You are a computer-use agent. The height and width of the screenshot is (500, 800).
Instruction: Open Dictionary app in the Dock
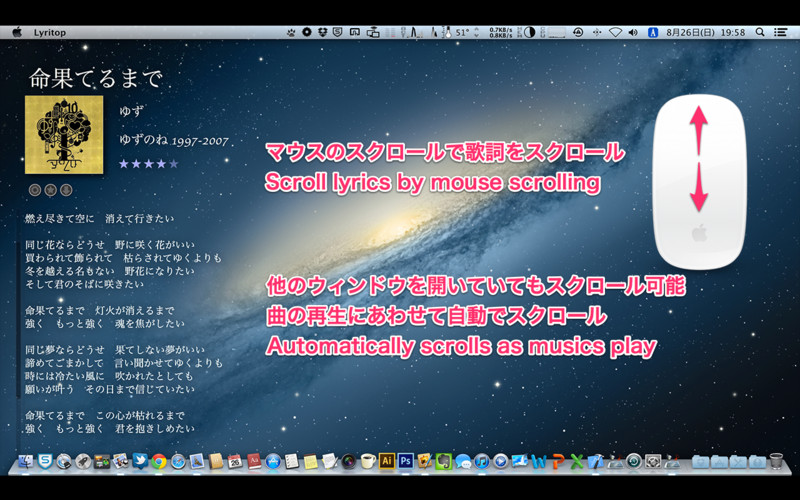pyautogui.click(x=254, y=461)
